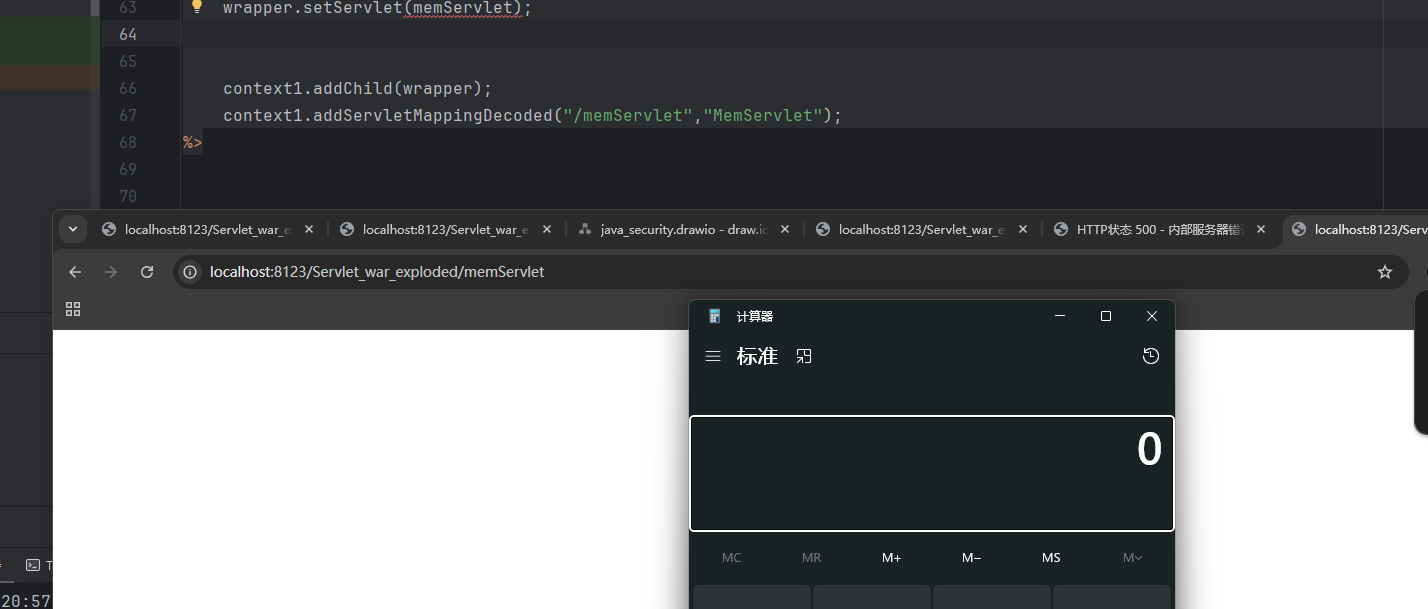Close the java_security.drawio tab
1428x609 pixels.
pyautogui.click(x=785, y=229)
